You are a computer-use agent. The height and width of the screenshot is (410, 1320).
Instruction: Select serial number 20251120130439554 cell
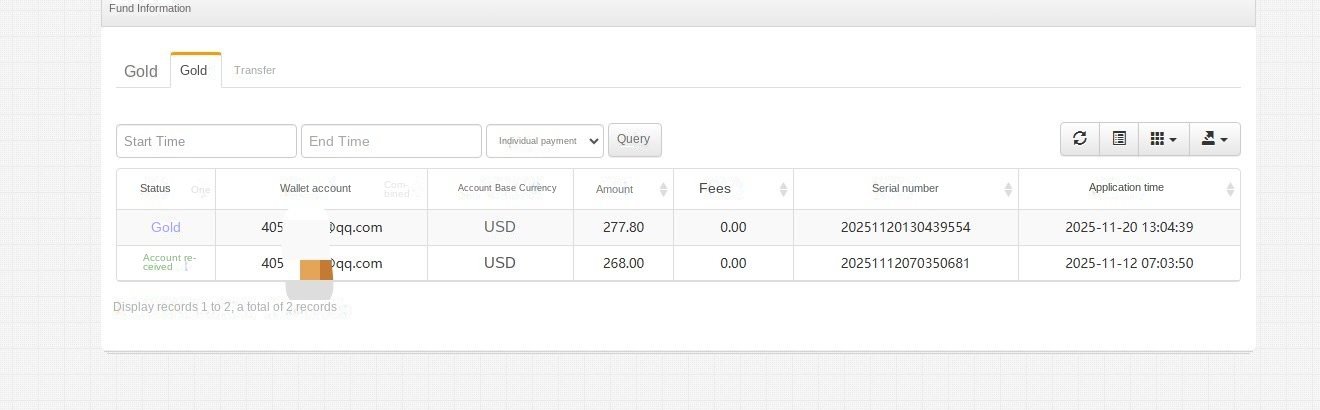(x=905, y=227)
